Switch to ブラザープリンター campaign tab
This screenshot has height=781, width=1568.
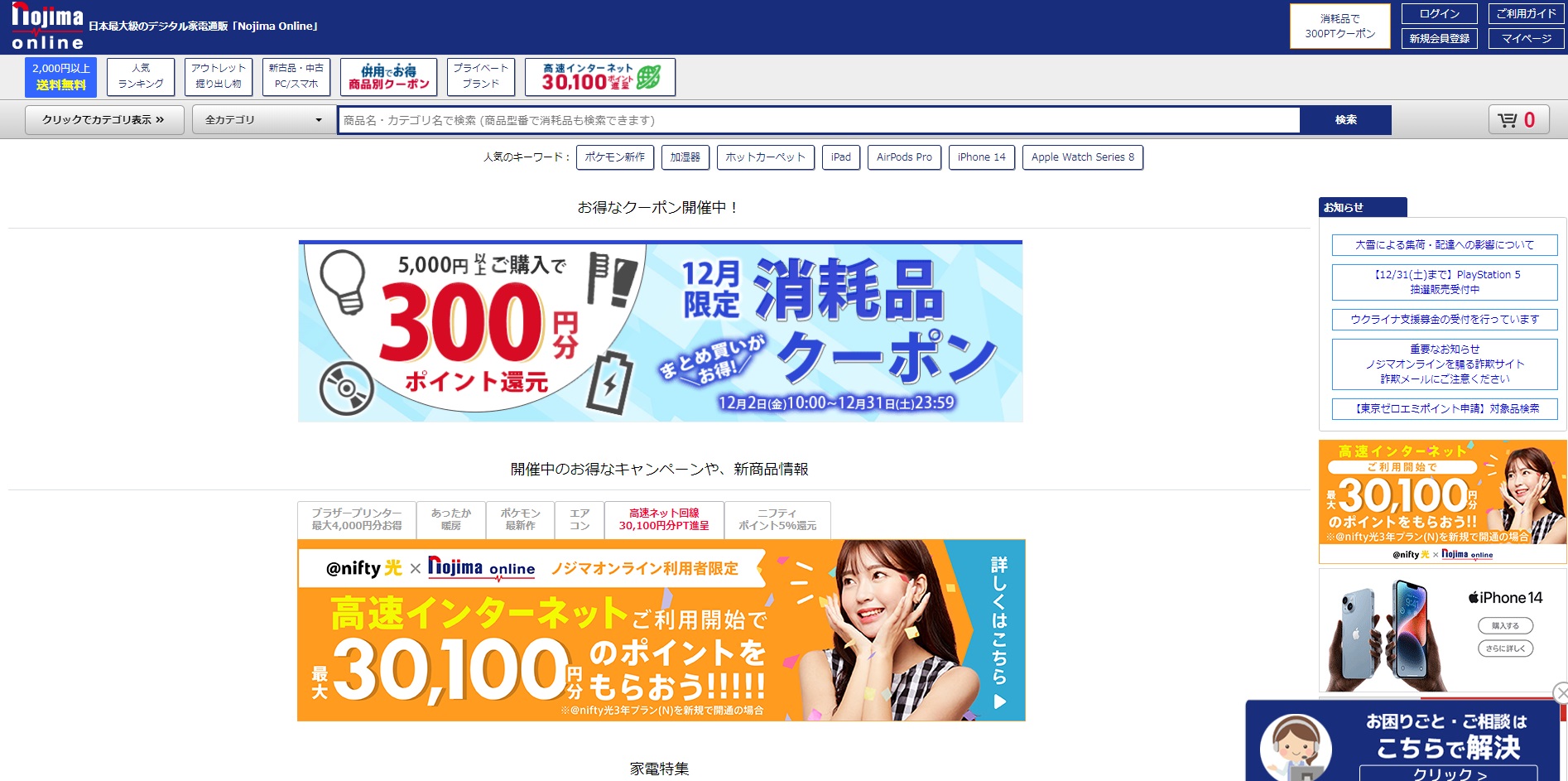(x=357, y=520)
